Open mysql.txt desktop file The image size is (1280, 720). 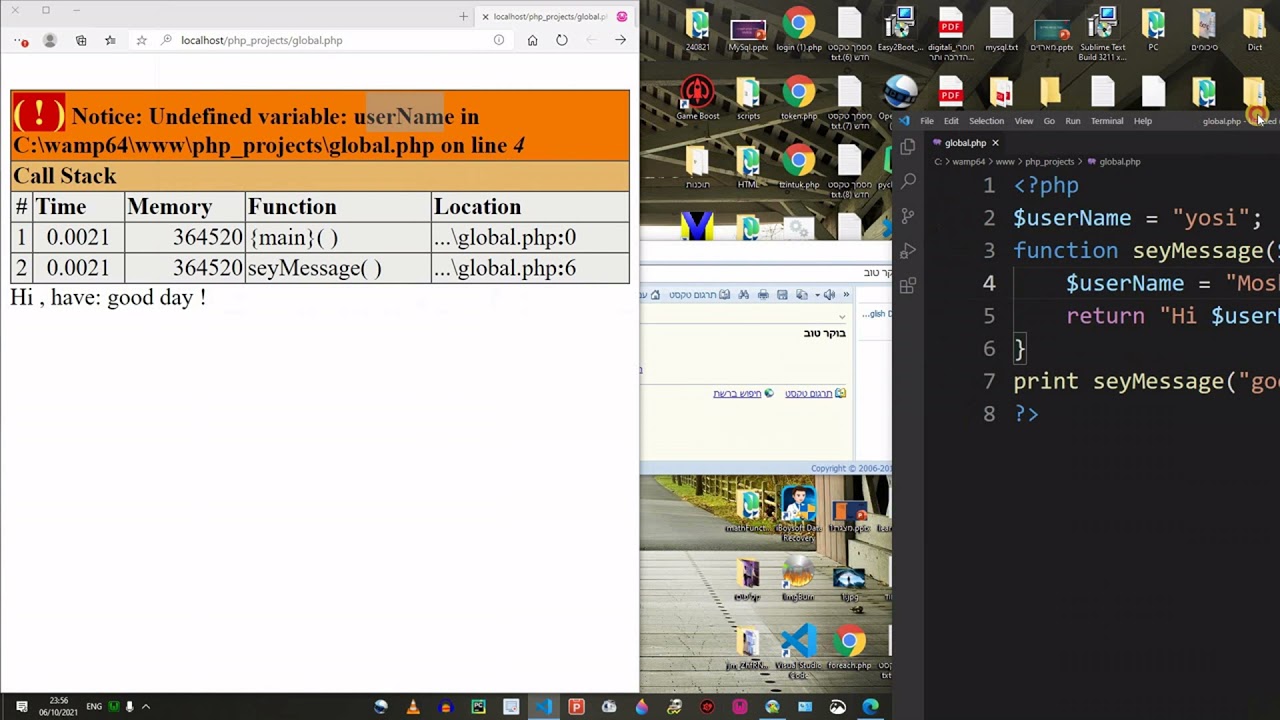point(1001,31)
